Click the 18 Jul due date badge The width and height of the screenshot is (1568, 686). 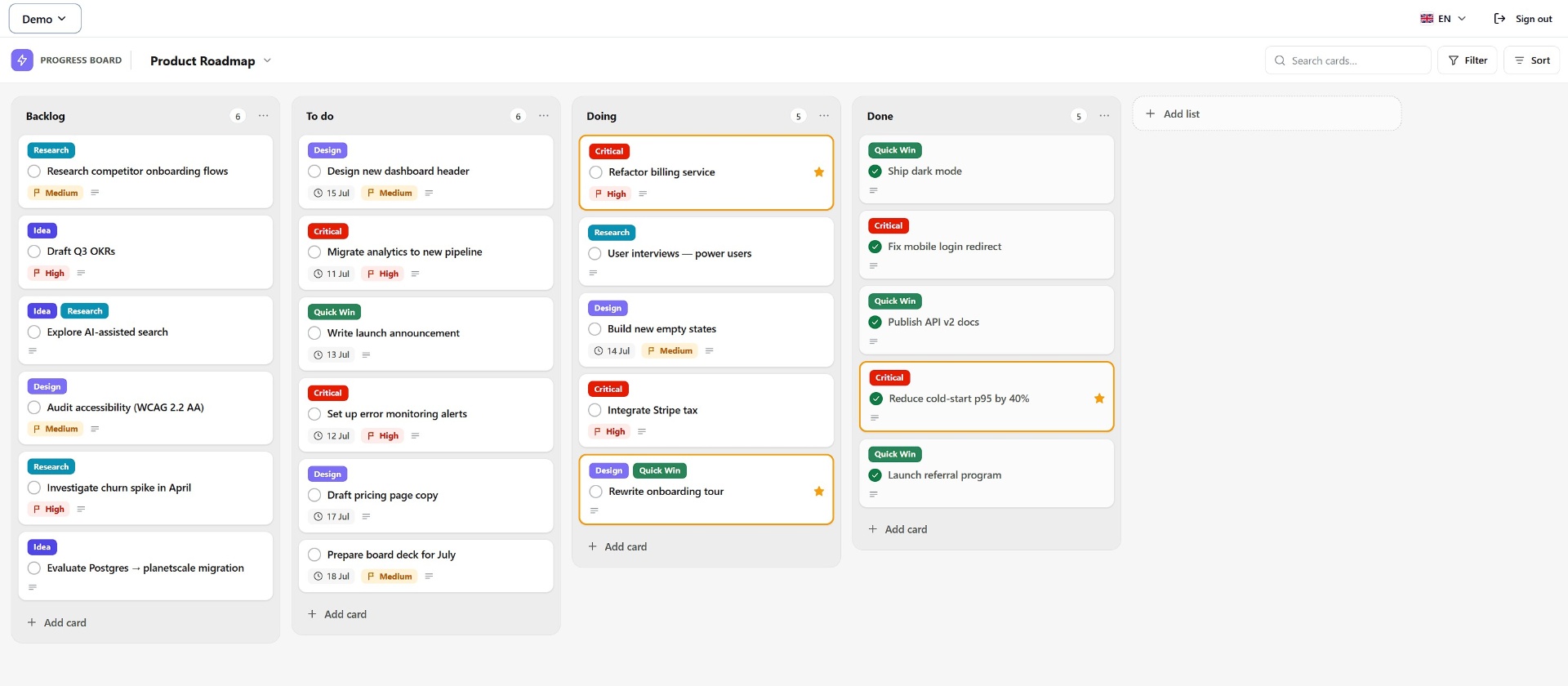[332, 577]
